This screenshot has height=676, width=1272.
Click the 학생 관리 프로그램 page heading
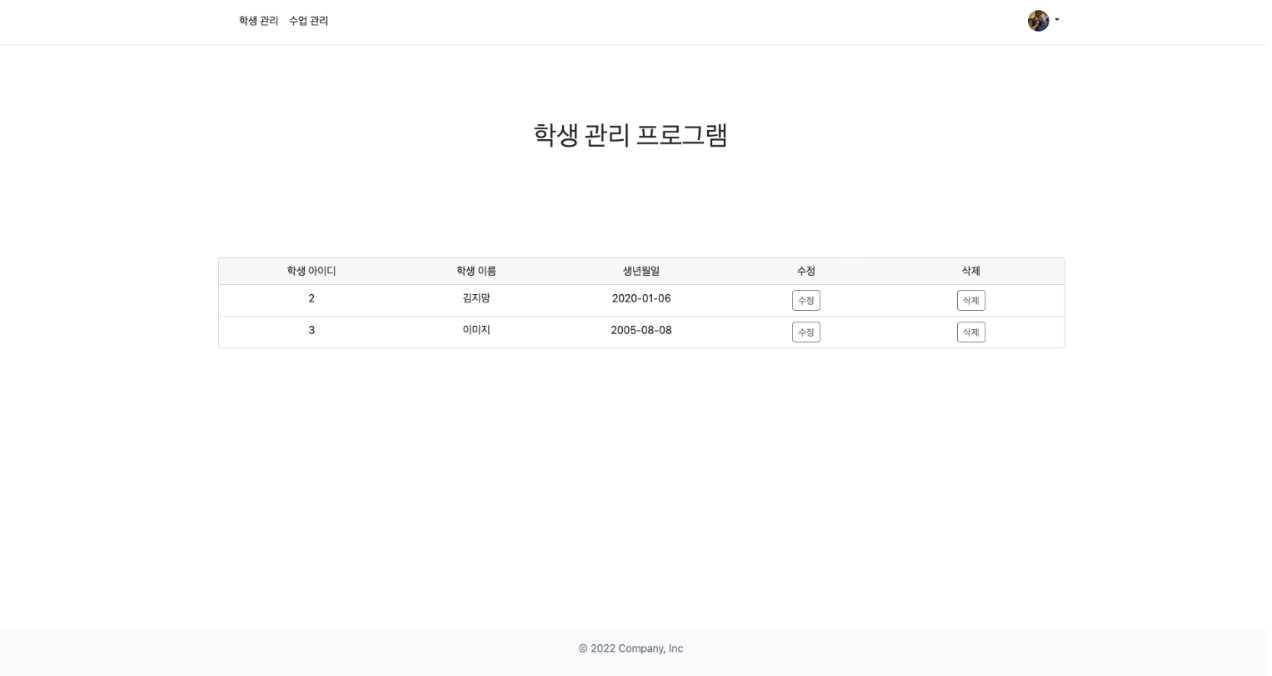pyautogui.click(x=630, y=135)
